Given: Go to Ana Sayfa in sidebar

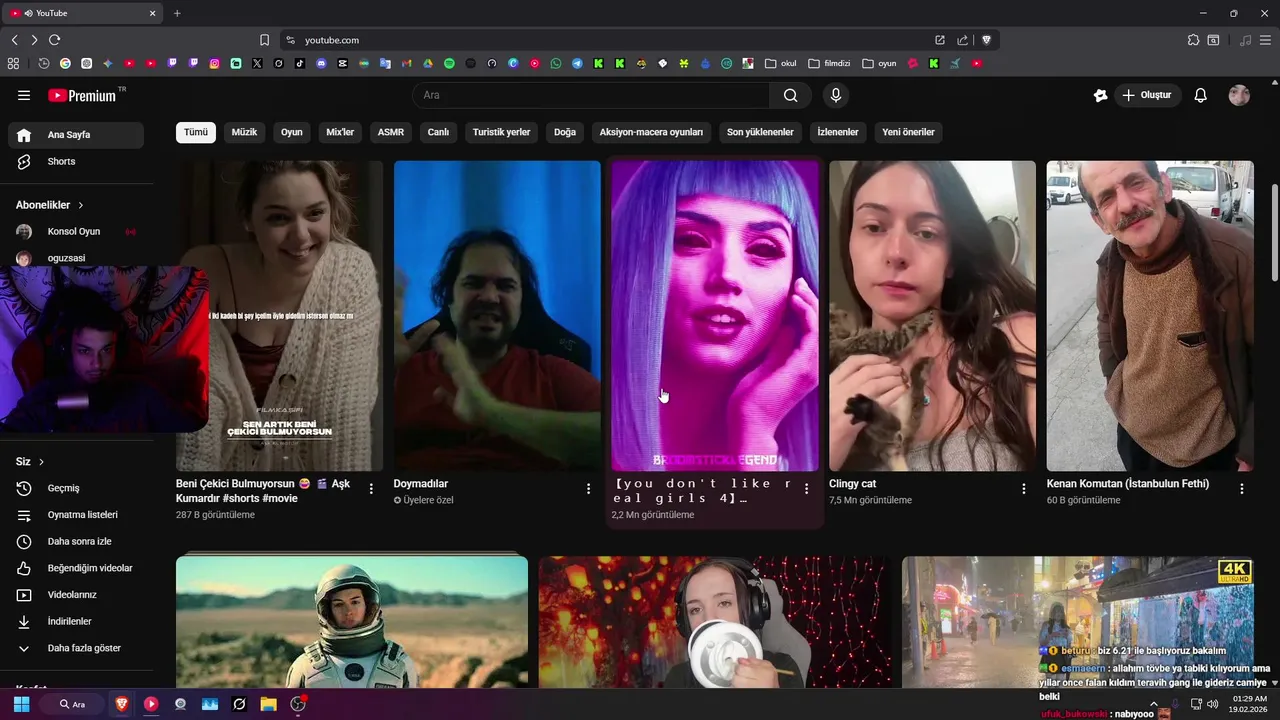Looking at the screenshot, I should click(x=76, y=135).
